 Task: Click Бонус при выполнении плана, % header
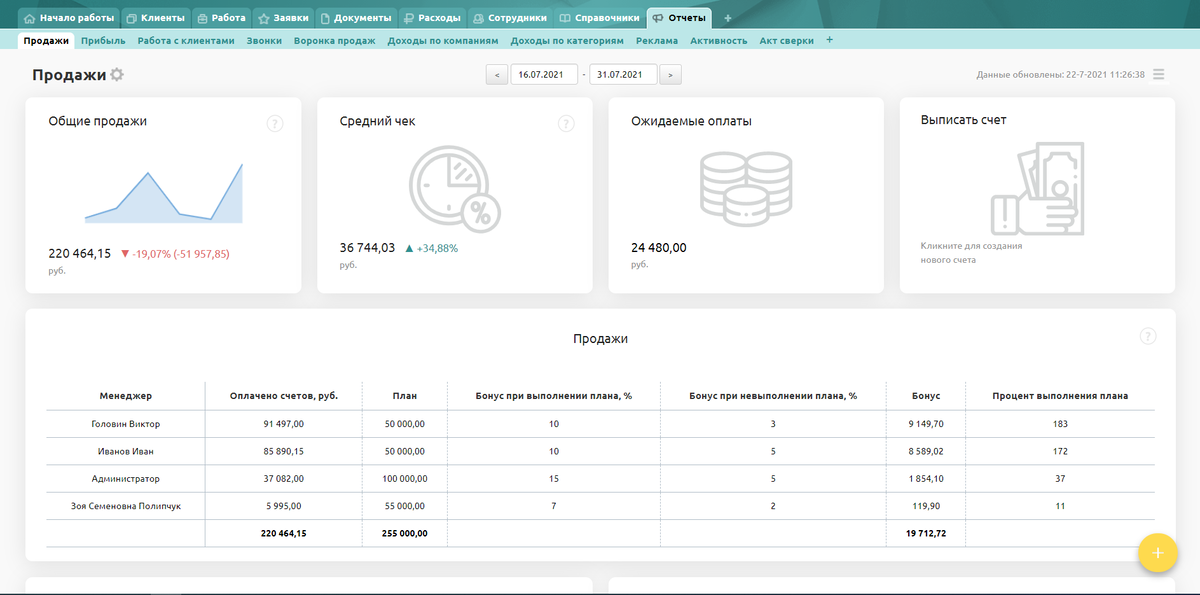(x=553, y=396)
